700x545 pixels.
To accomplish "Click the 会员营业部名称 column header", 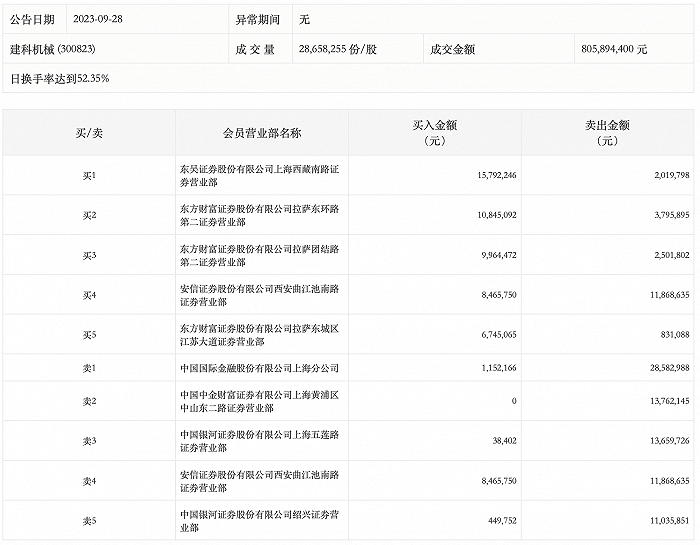I will tap(262, 133).
